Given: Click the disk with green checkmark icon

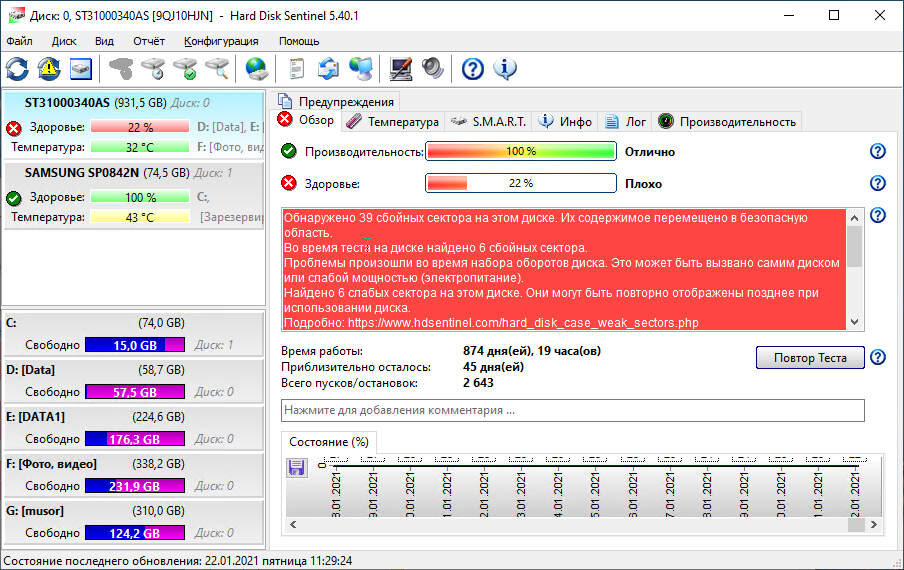Looking at the screenshot, I should coord(186,69).
